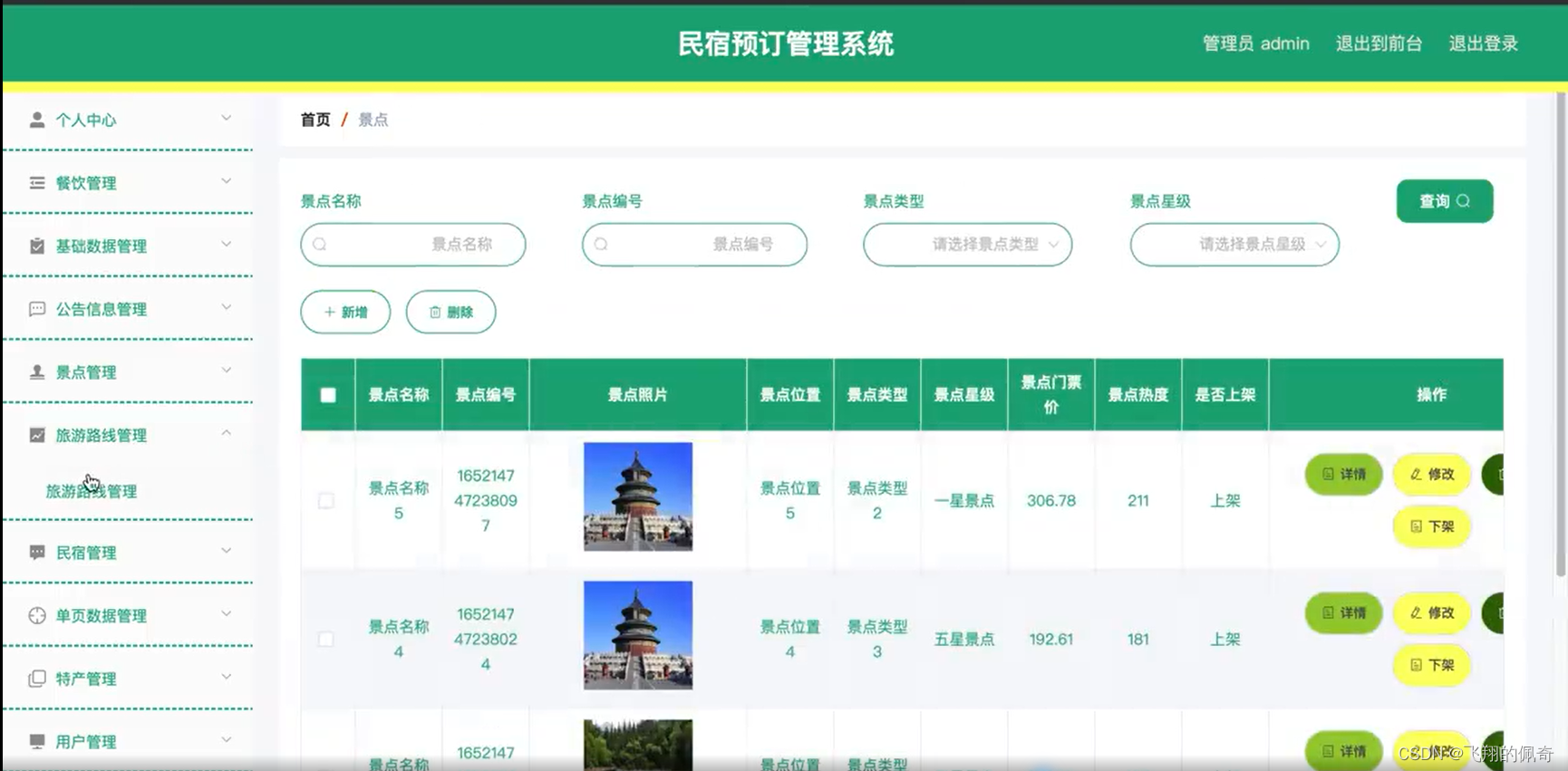Click the 景点管理 stamp icon
The height and width of the screenshot is (771, 1568).
[x=37, y=372]
